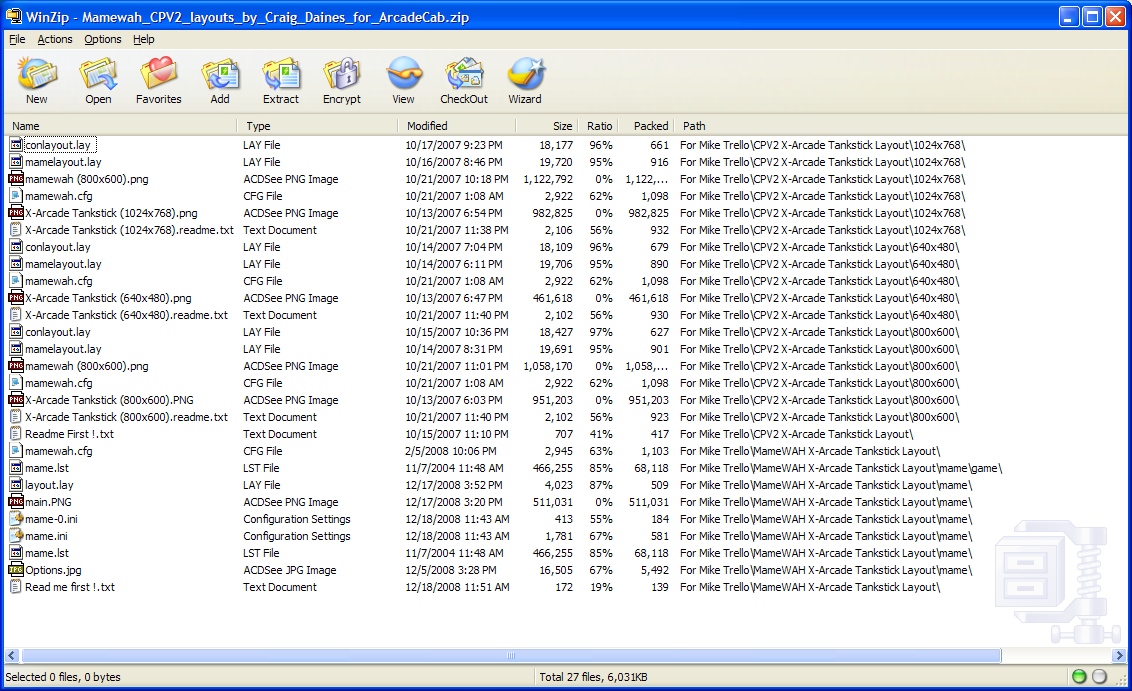The image size is (1132, 691).
Task: Click the text icon of Readme First !.txt
Action: tap(16, 434)
